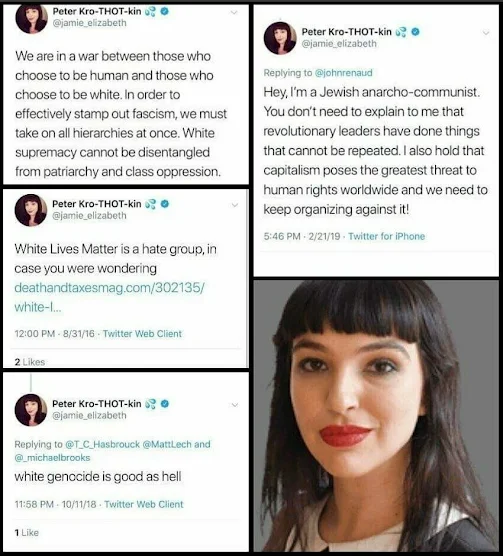Click the avatar on the fascism hierarchies tweet

[x=32, y=18]
